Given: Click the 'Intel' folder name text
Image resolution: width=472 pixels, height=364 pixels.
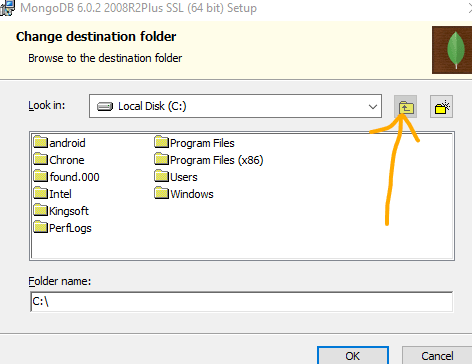Looking at the screenshot, I should pos(60,194).
